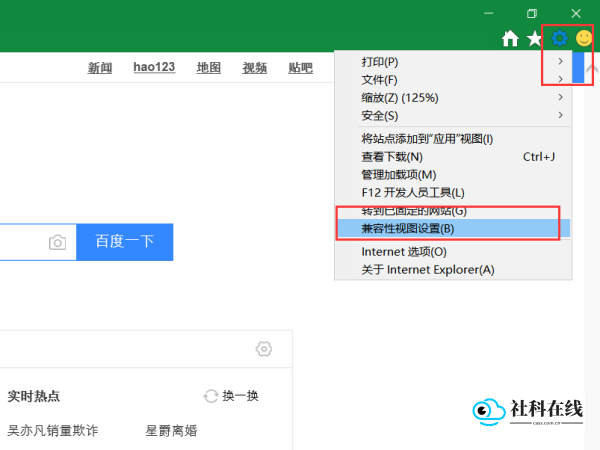Open the 文件(F) menu entry

pos(453,80)
